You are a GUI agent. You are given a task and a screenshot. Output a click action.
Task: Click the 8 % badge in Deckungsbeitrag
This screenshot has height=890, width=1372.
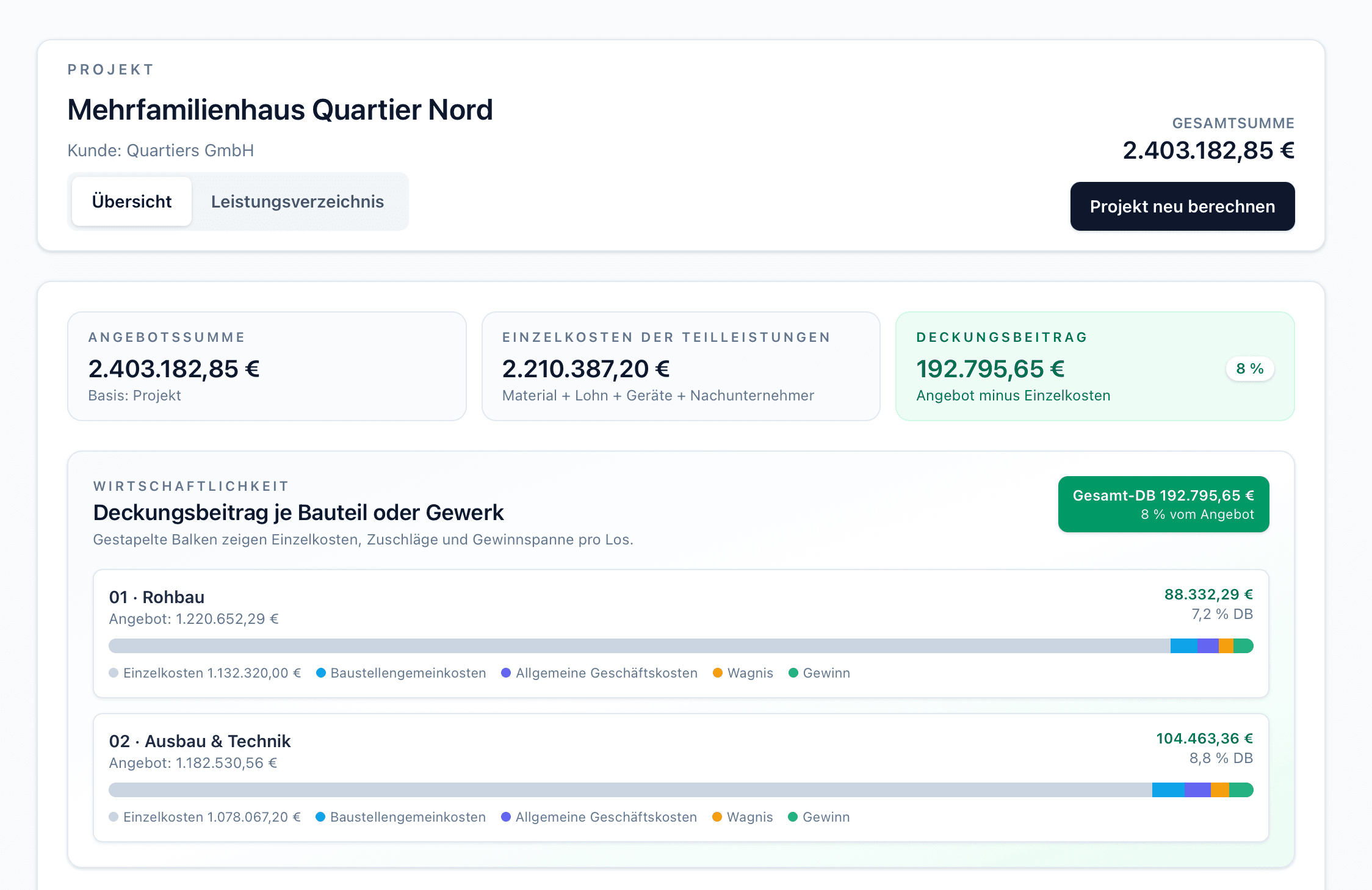pos(1249,369)
